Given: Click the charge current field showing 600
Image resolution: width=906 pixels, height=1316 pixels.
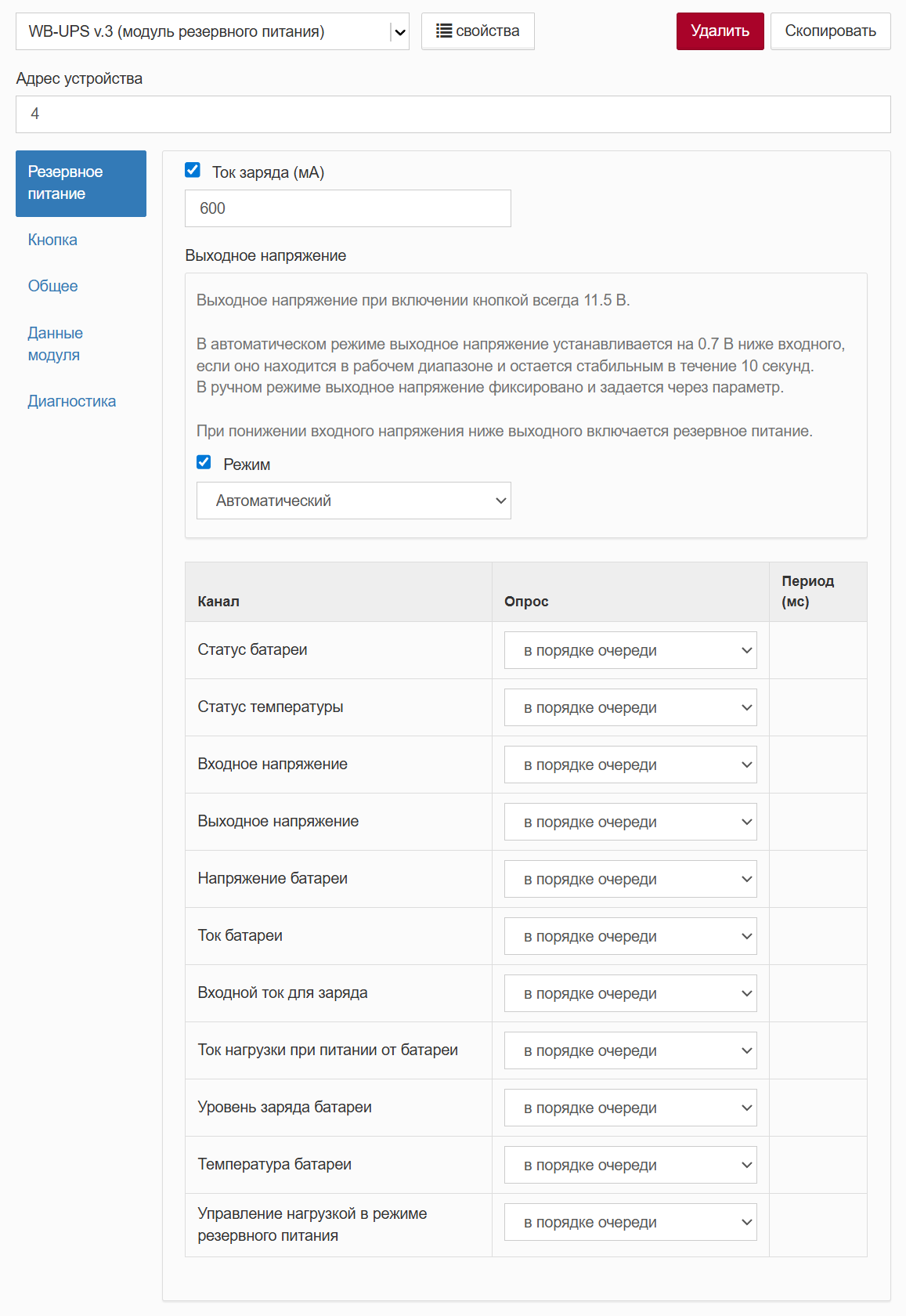Looking at the screenshot, I should pyautogui.click(x=348, y=208).
